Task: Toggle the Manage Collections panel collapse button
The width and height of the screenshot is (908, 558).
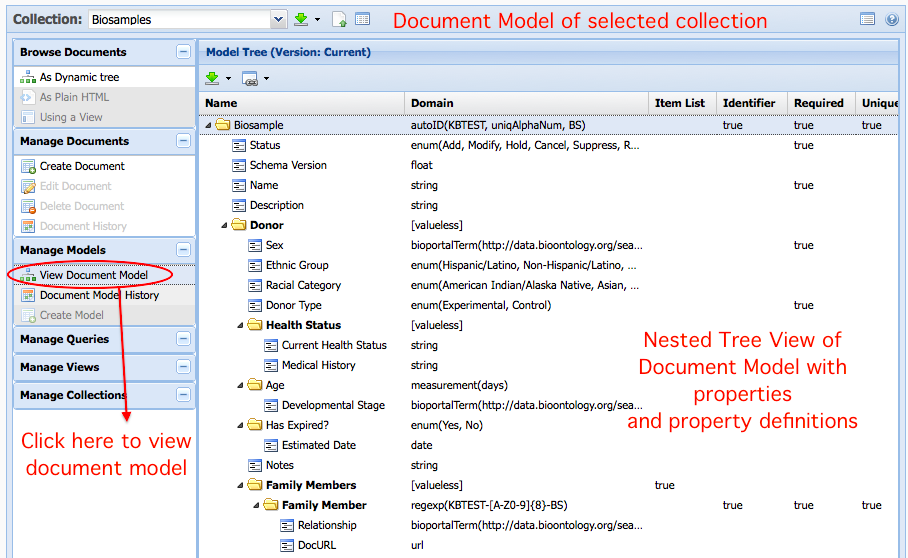Action: 183,394
